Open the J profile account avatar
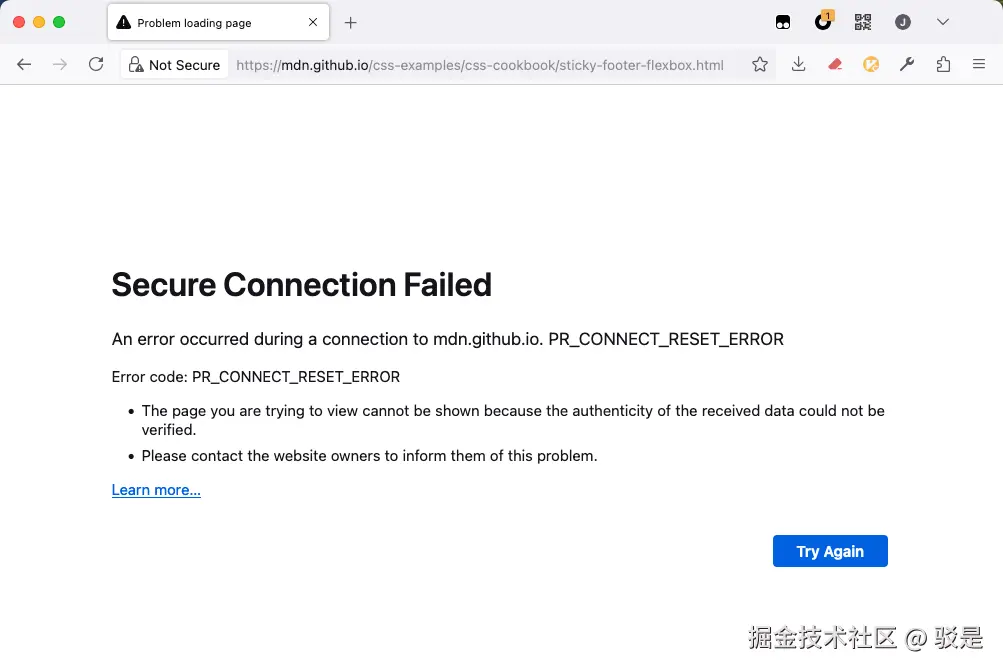This screenshot has width=1003, height=671. (x=903, y=22)
